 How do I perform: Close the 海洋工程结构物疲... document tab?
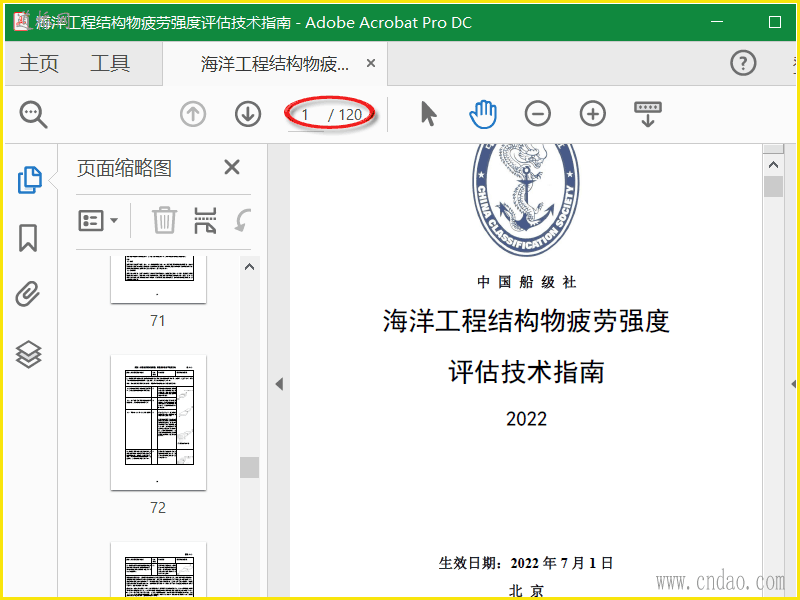click(371, 63)
